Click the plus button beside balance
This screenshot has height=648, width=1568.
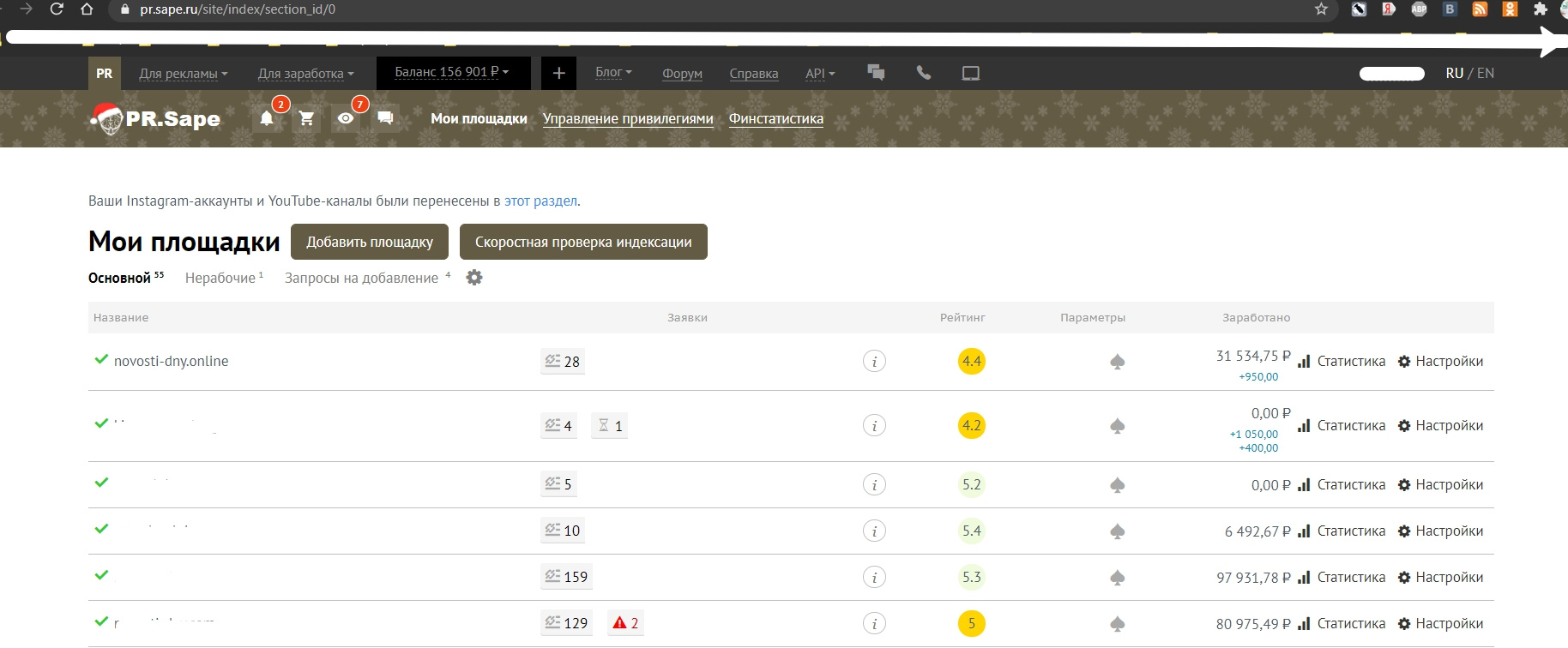[x=558, y=73]
